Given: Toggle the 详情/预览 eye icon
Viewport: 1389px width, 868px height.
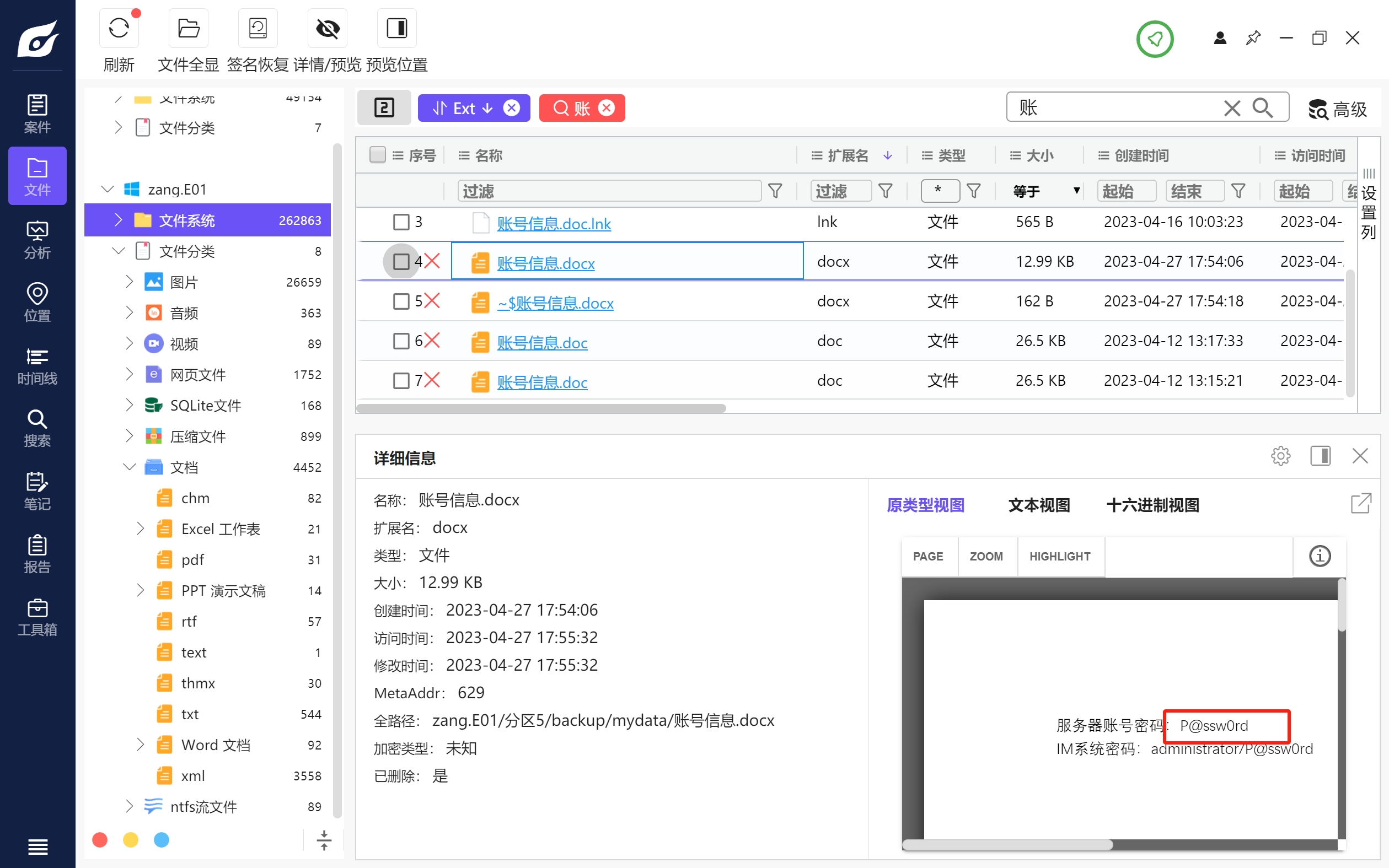Looking at the screenshot, I should [x=328, y=28].
